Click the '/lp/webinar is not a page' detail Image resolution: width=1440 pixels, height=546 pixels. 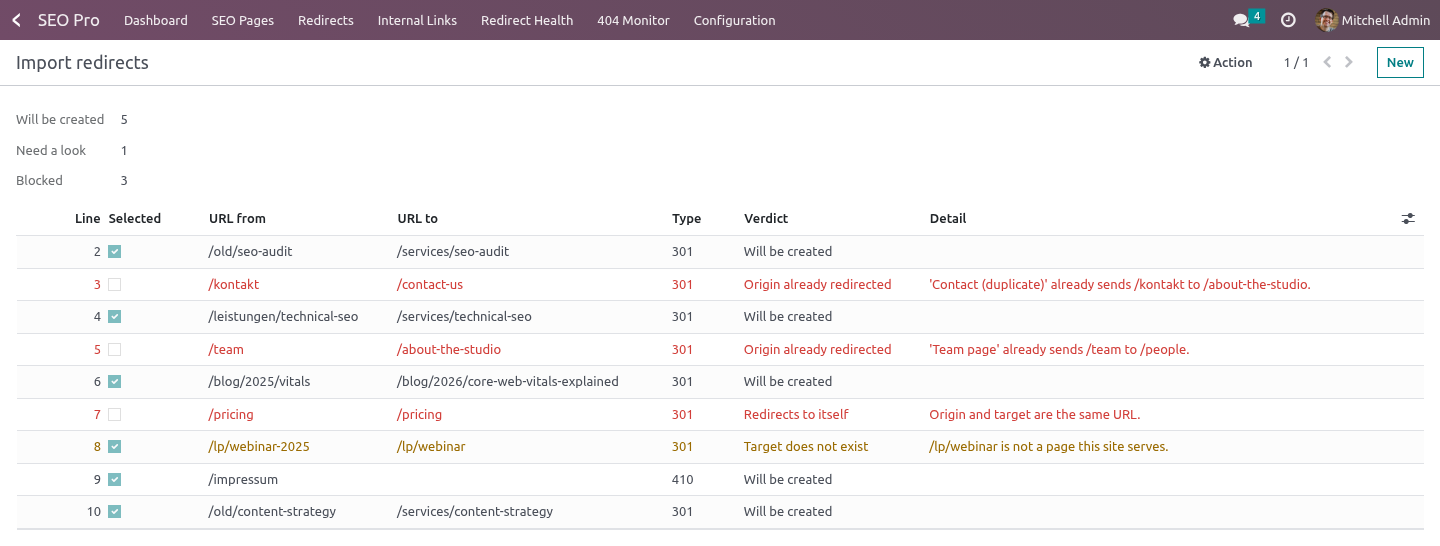point(1049,447)
